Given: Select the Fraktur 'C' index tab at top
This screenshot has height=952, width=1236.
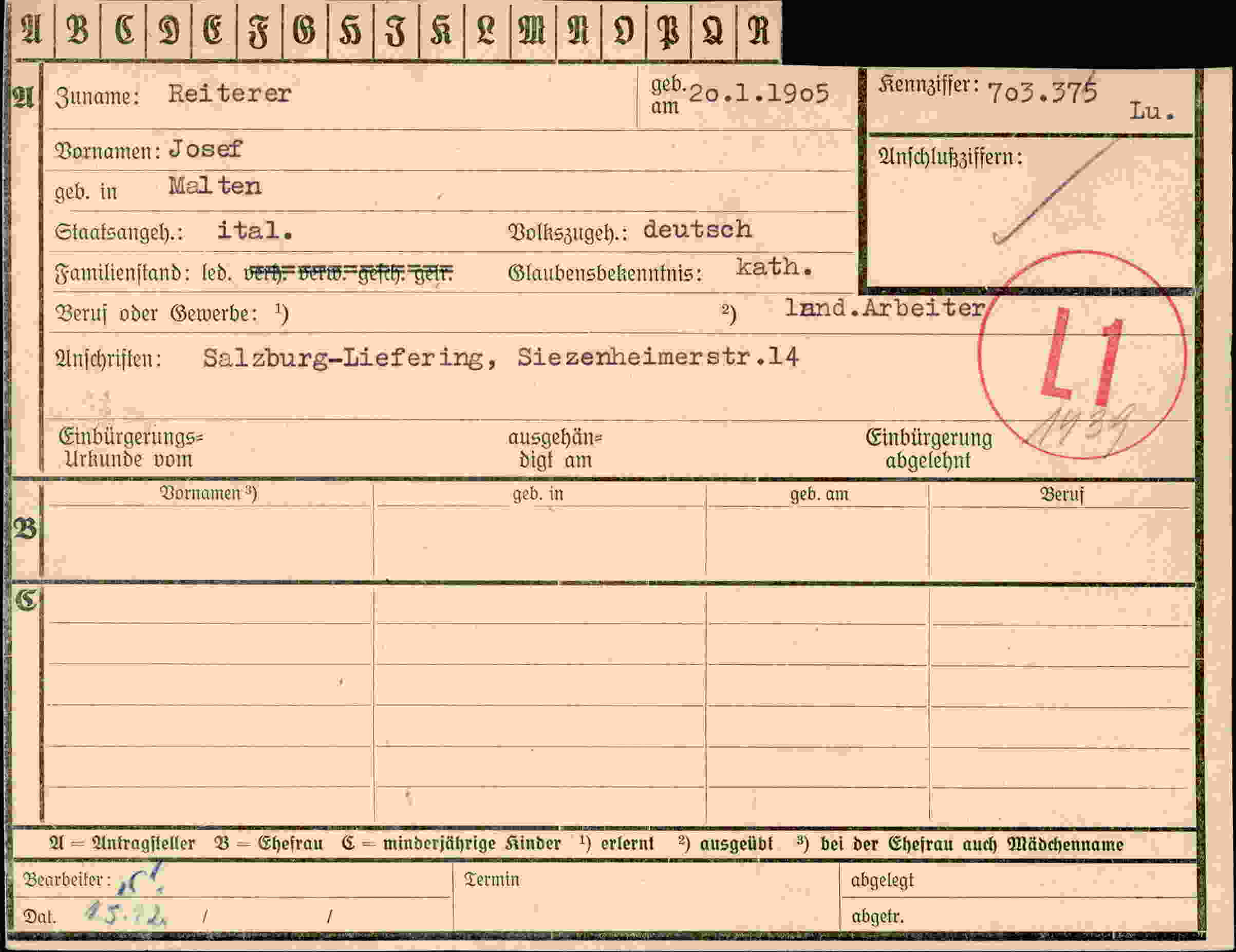Looking at the screenshot, I should point(123,29).
